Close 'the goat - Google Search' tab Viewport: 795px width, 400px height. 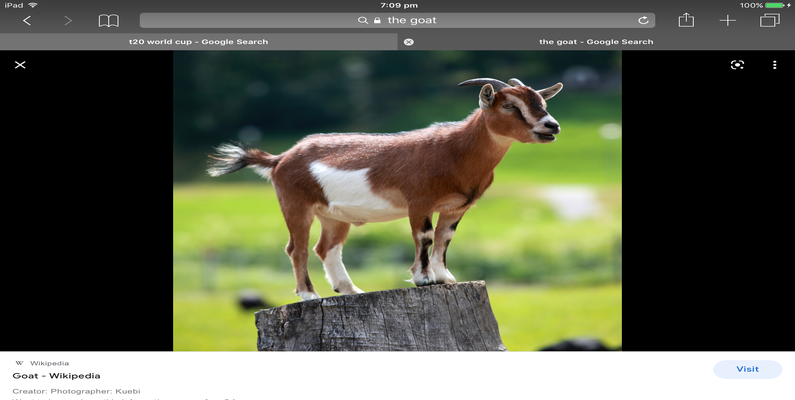pos(409,42)
